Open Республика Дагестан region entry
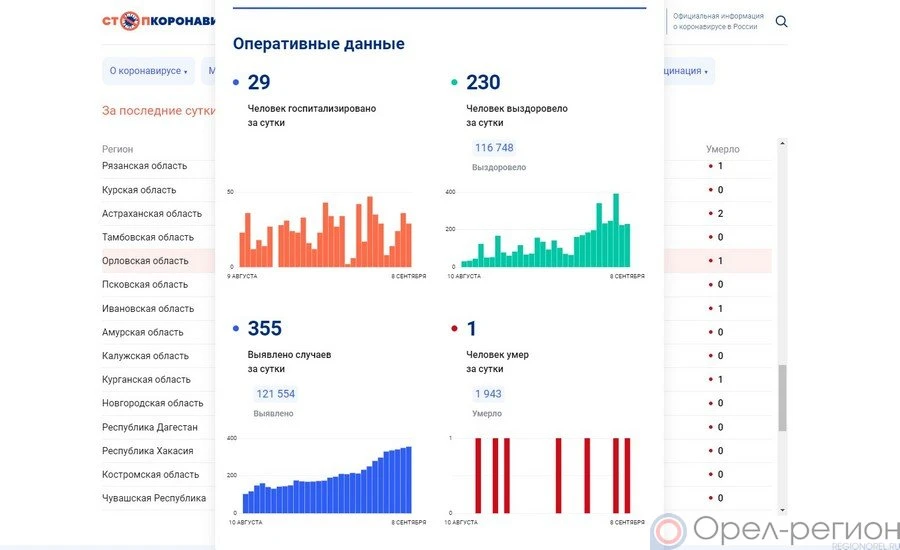Image resolution: width=900 pixels, height=550 pixels. click(150, 427)
